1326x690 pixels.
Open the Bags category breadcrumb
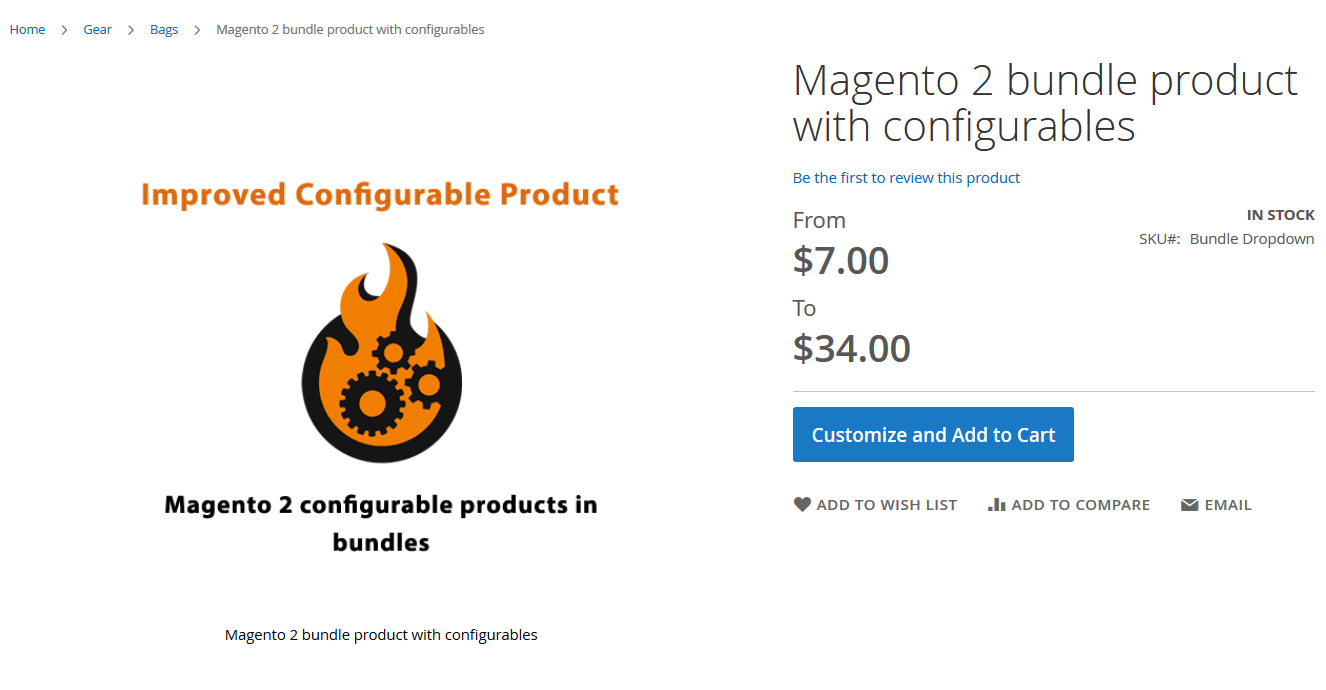pos(164,30)
